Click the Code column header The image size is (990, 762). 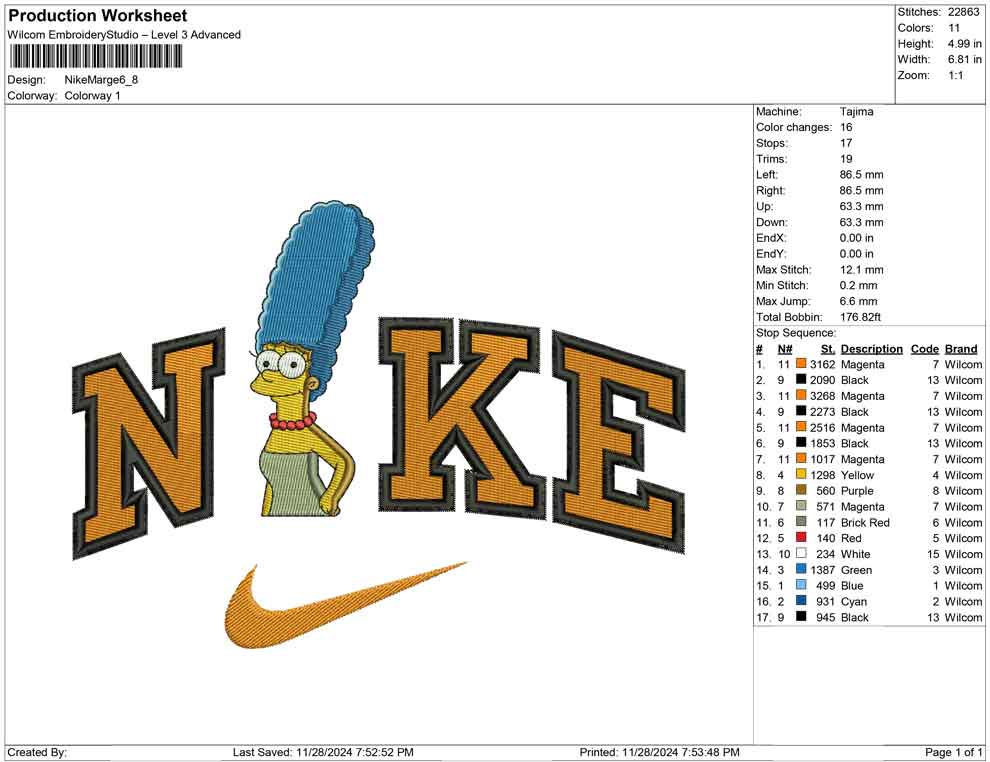click(x=924, y=349)
